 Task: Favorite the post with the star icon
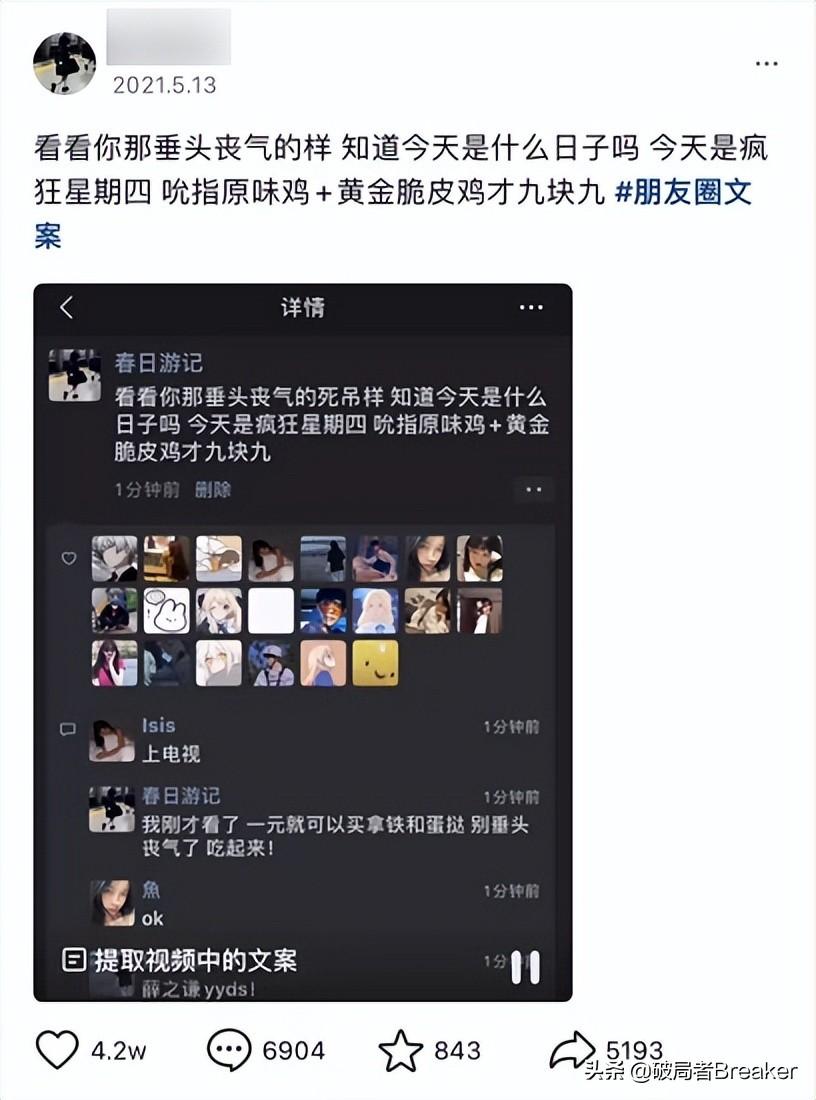tap(401, 1050)
